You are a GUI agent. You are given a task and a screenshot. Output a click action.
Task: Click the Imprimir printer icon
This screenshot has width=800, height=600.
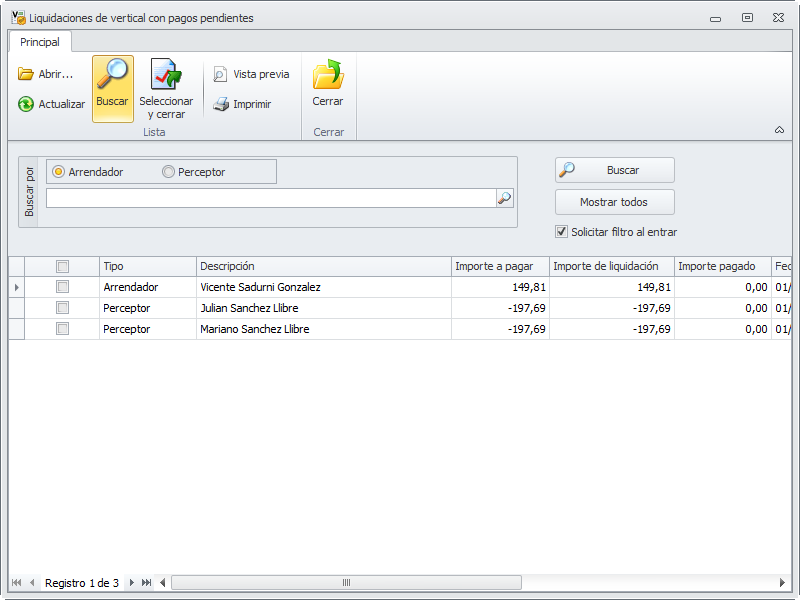(x=221, y=104)
